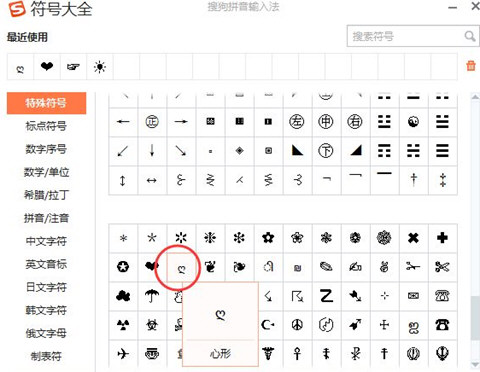Select the 日文字符 category
Image resolution: width=480 pixels, height=372 pixels.
(x=46, y=287)
